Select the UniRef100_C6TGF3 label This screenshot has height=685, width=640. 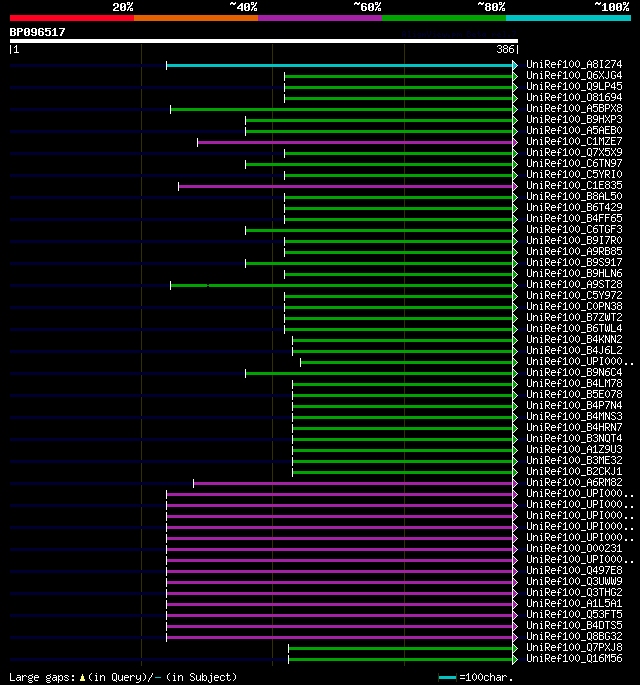tap(574, 229)
